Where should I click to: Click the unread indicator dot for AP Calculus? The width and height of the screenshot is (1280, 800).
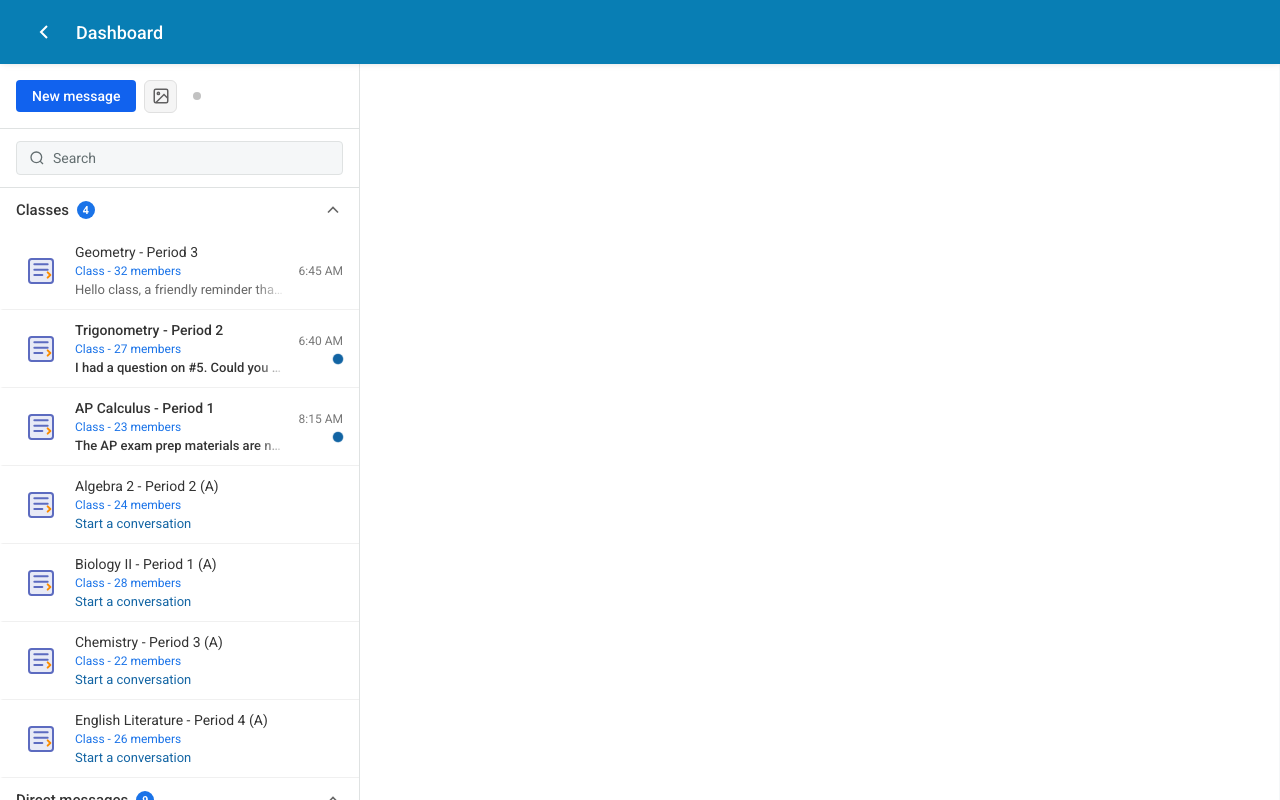[338, 436]
